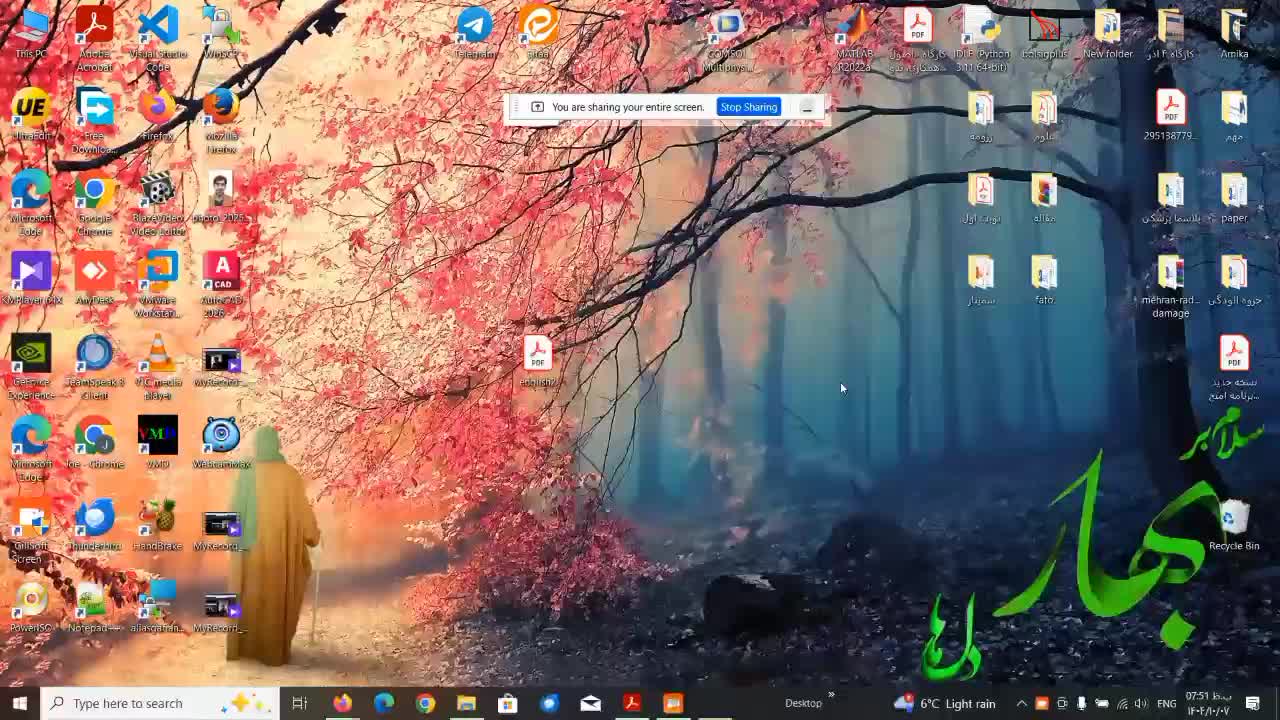Click the taskbar search box
Viewport: 1280px width, 720px height.
[x=160, y=703]
